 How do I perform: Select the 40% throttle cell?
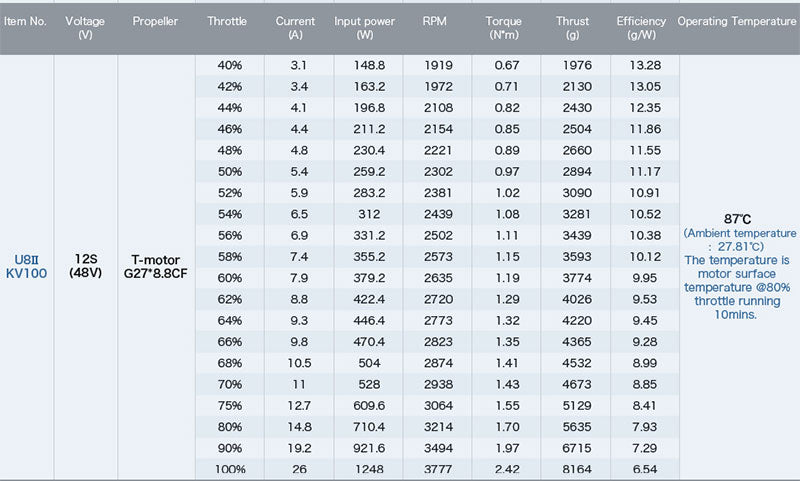(229, 65)
